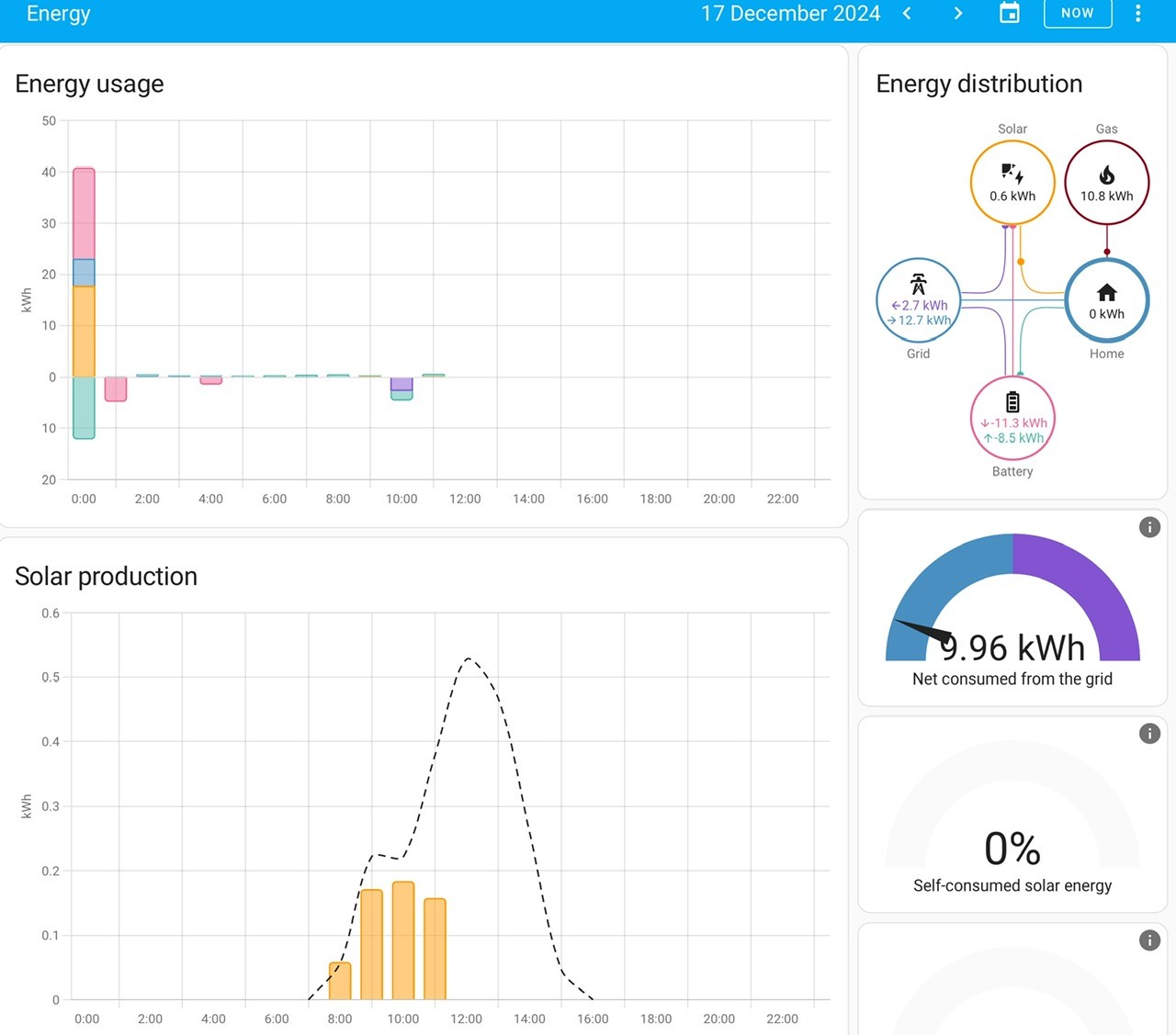
Task: Click the Energy page title
Action: point(58,13)
